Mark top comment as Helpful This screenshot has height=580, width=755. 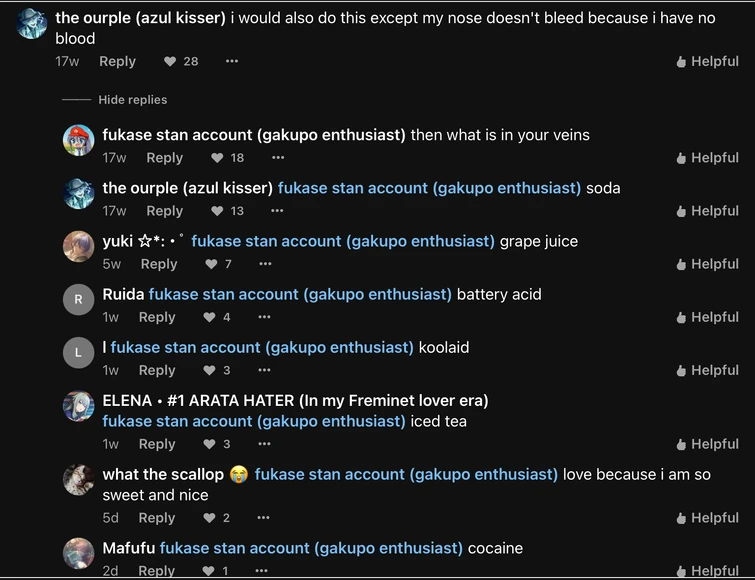[707, 61]
